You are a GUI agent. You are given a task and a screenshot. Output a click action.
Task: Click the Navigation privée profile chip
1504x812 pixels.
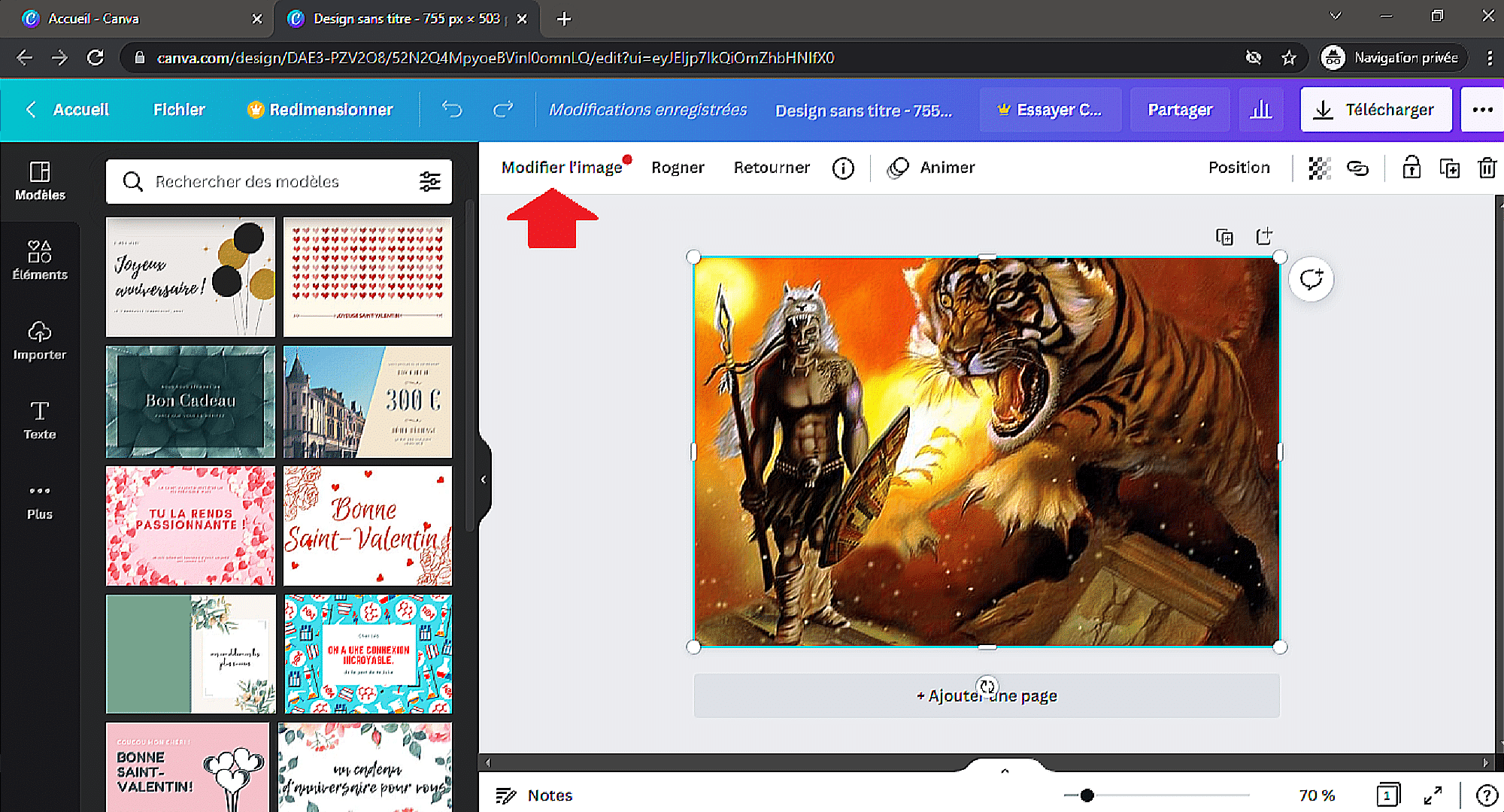pyautogui.click(x=1393, y=58)
